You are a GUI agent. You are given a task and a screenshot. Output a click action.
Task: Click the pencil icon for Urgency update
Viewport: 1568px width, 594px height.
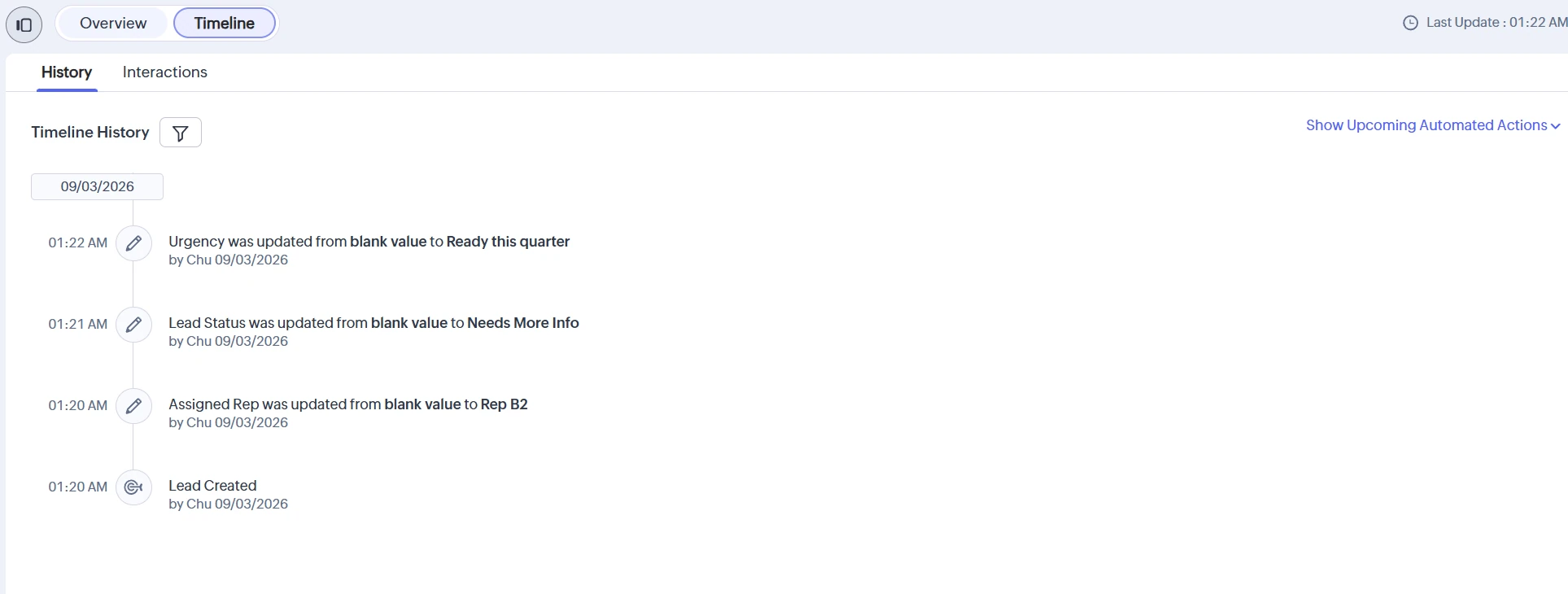(133, 243)
